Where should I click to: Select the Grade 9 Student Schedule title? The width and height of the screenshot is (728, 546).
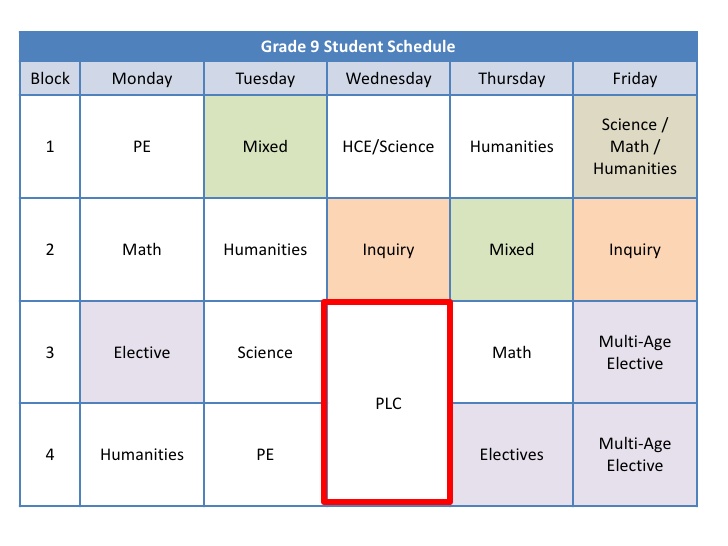pos(358,47)
